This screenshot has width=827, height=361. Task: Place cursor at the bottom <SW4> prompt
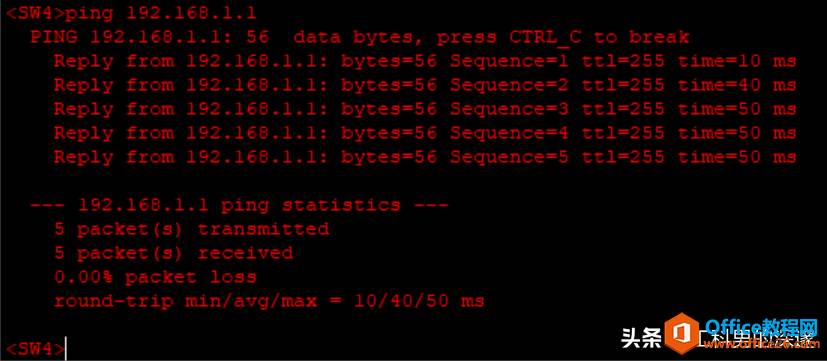click(35, 349)
